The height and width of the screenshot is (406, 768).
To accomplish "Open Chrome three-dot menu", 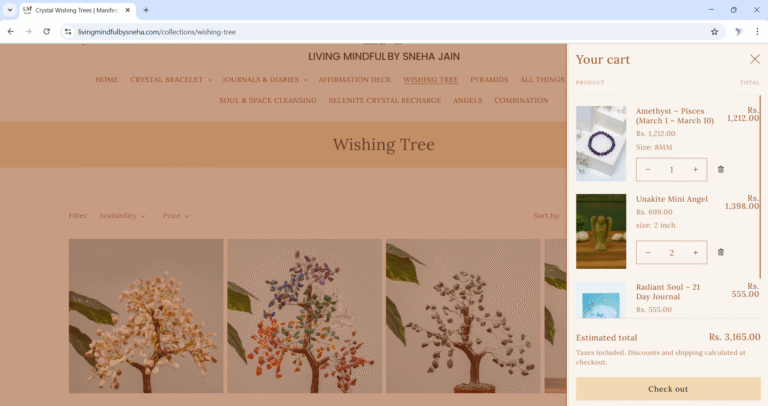I will click(x=757, y=31).
